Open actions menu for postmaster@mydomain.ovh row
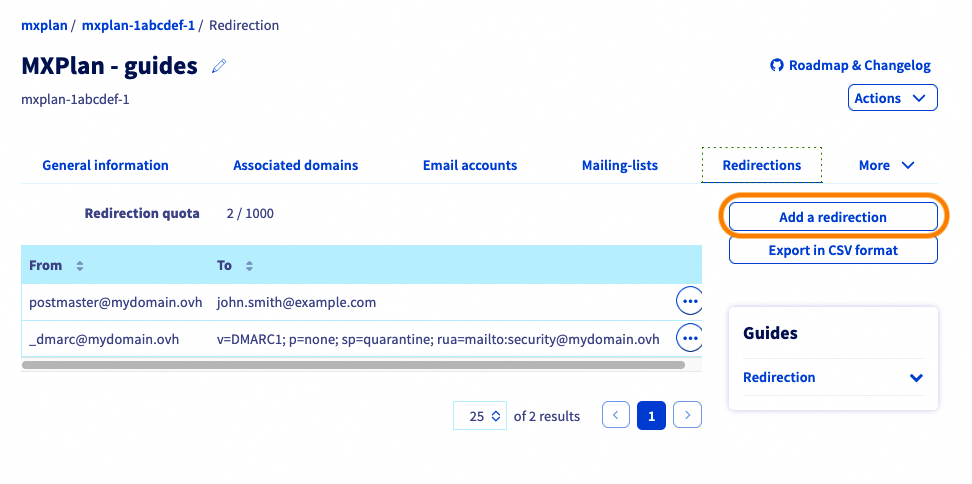The image size is (972, 484). pyautogui.click(x=689, y=300)
